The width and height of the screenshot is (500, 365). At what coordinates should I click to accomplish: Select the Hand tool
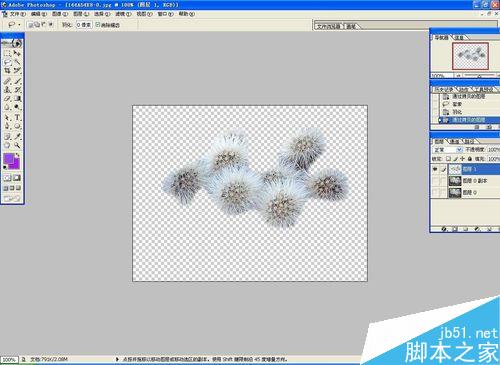click(x=7, y=145)
